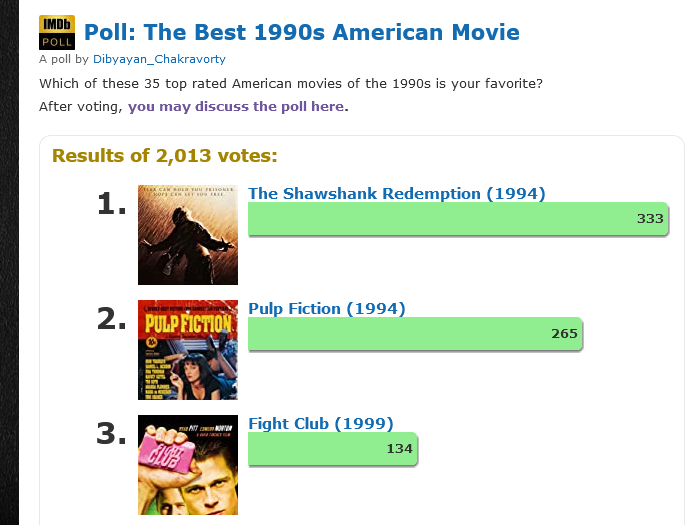Click the poll question text about 35 movies
The height and width of the screenshot is (525, 693).
[x=291, y=83]
